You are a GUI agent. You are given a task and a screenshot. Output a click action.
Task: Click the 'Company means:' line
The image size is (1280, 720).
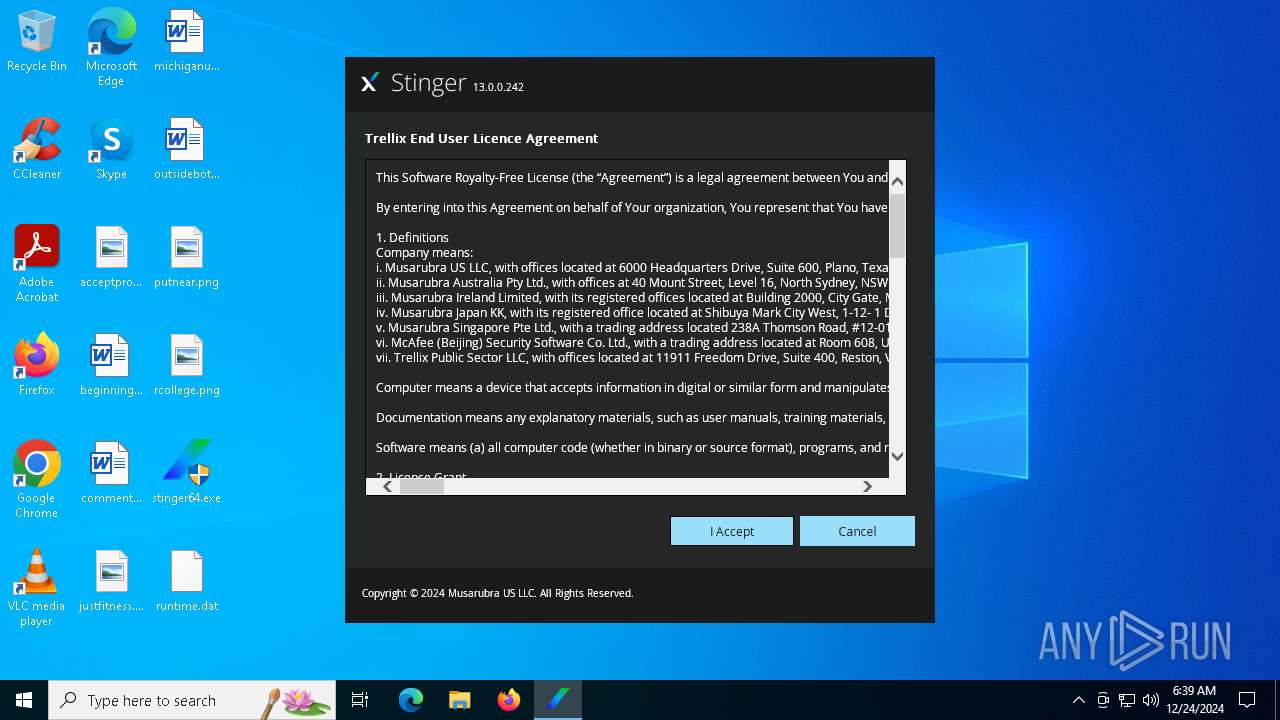click(x=424, y=253)
